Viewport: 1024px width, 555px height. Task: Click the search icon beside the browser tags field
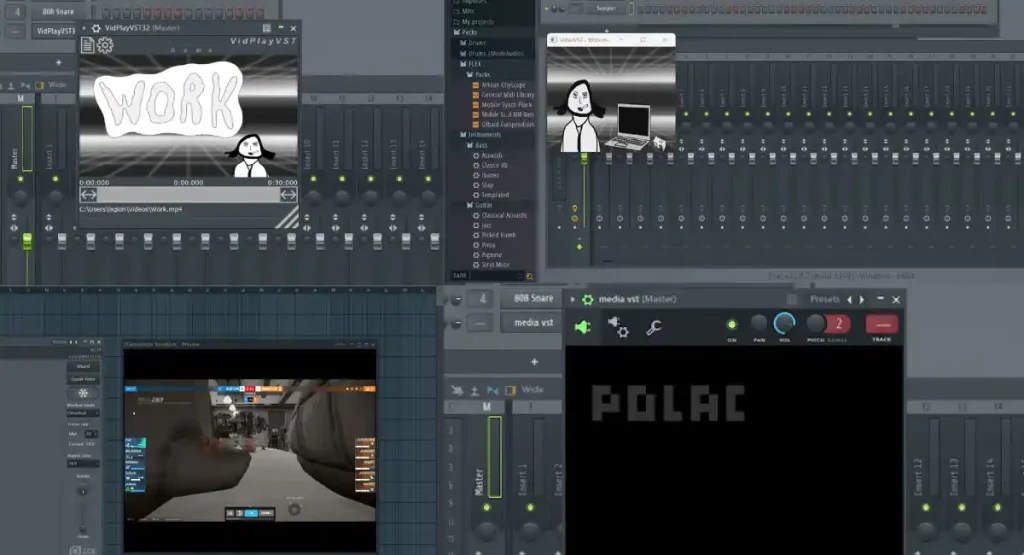pyautogui.click(x=530, y=276)
